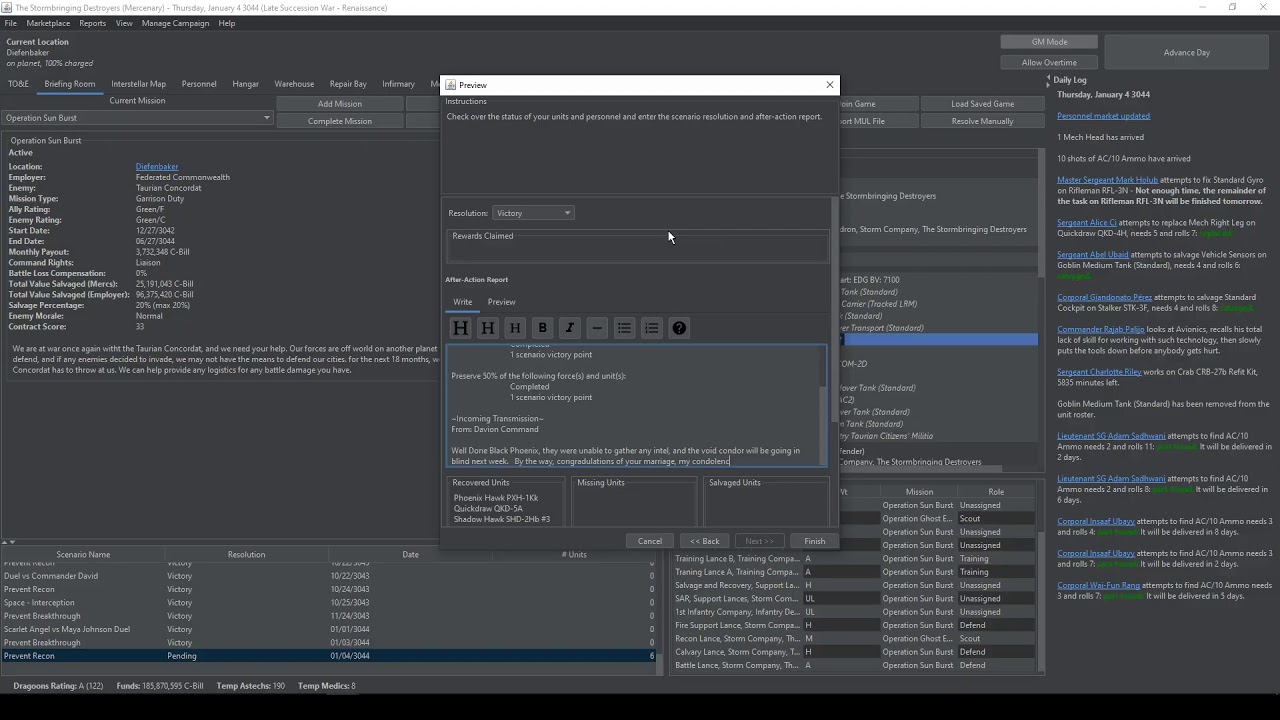Switch to the Interstellar Map tab
The image size is (1280, 720).
click(x=138, y=84)
